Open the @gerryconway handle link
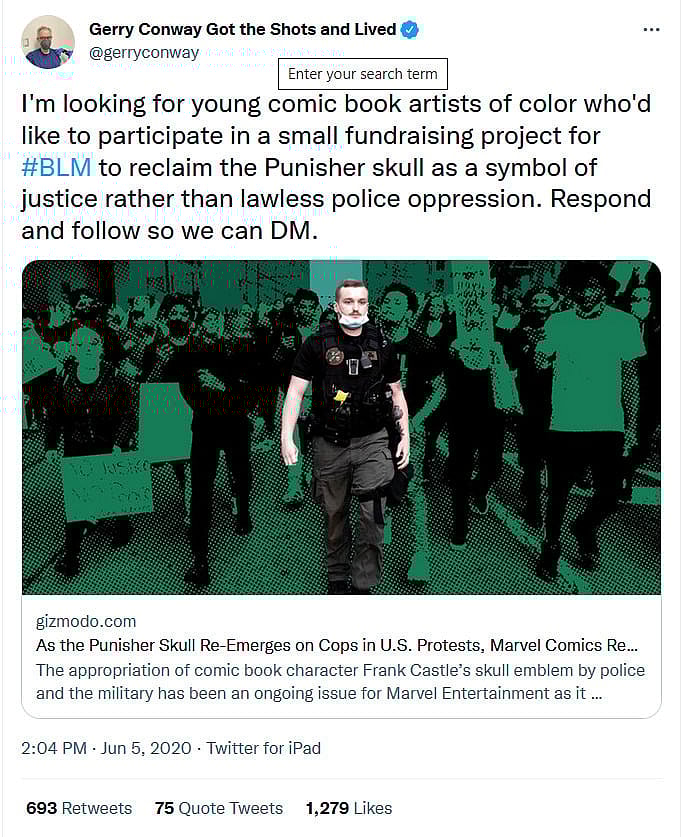The image size is (682, 837). (144, 53)
